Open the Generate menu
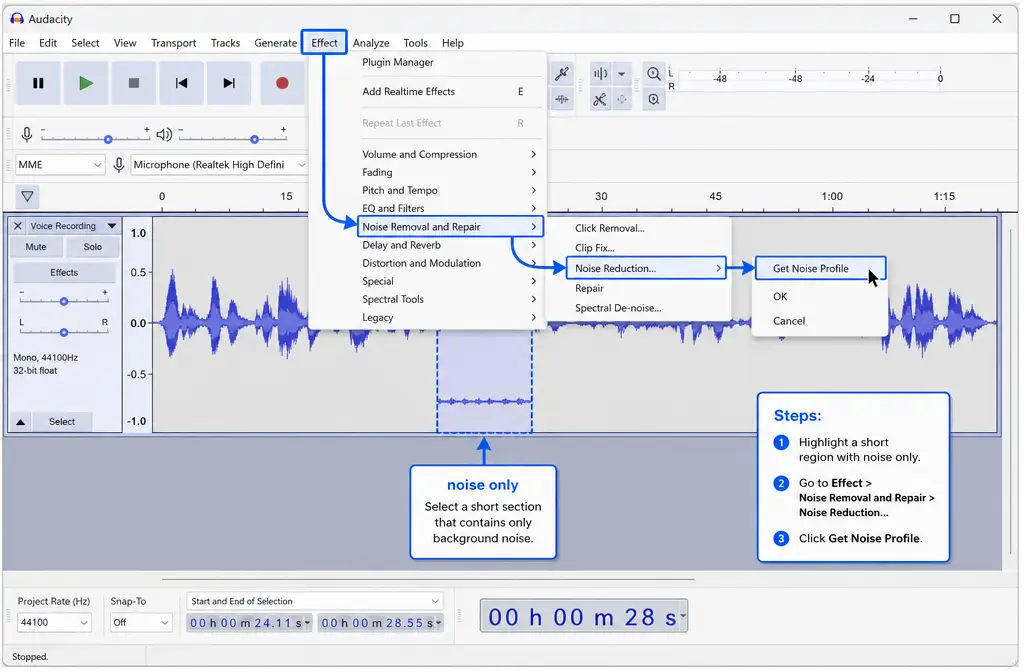Image resolution: width=1024 pixels, height=672 pixels. pyautogui.click(x=276, y=43)
